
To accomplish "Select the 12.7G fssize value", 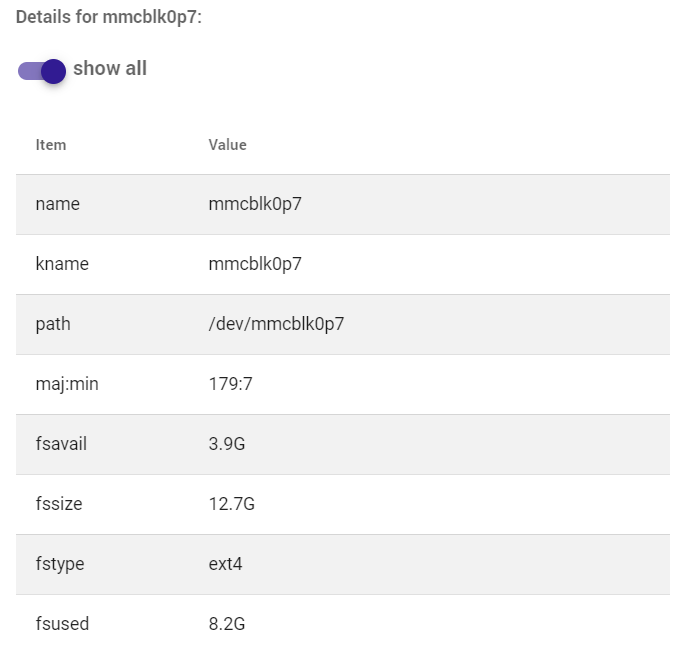I will coord(232,504).
